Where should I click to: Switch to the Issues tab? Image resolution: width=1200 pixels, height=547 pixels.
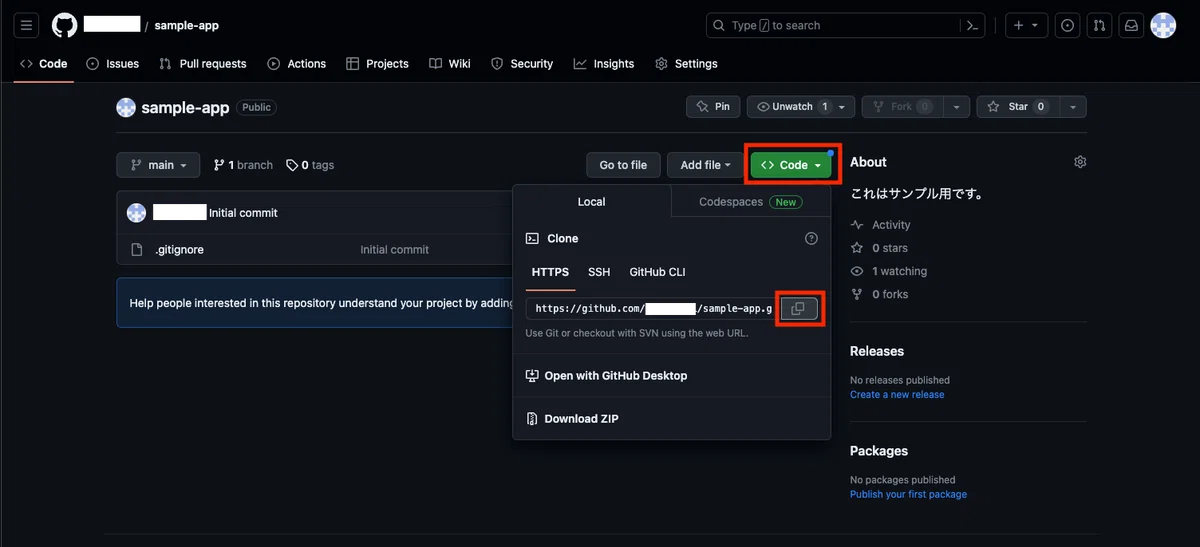113,64
